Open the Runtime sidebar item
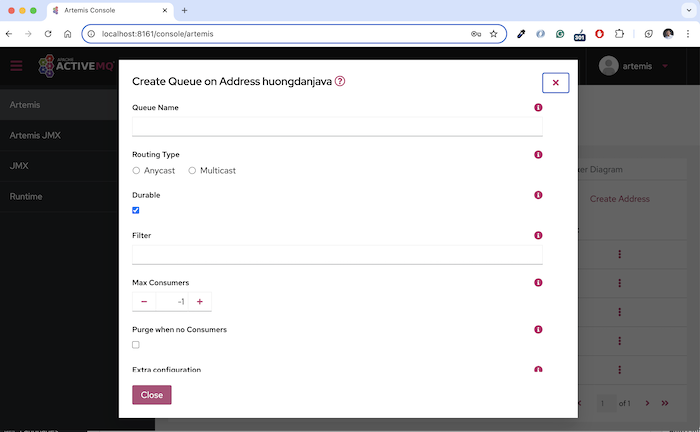This screenshot has height=432, width=700. (x=58, y=196)
